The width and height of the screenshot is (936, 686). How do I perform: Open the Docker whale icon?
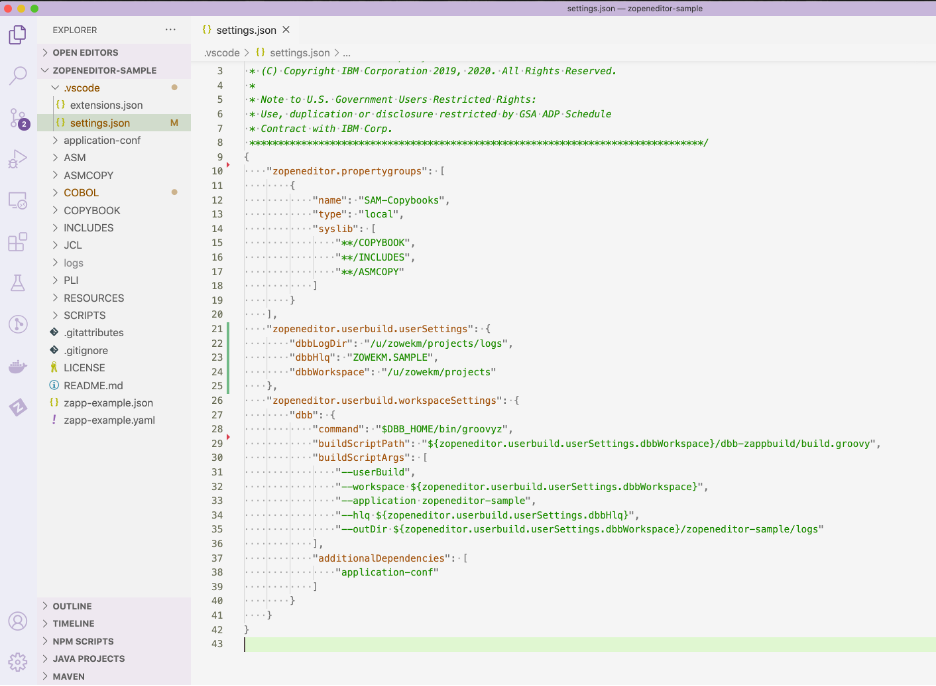[17, 366]
